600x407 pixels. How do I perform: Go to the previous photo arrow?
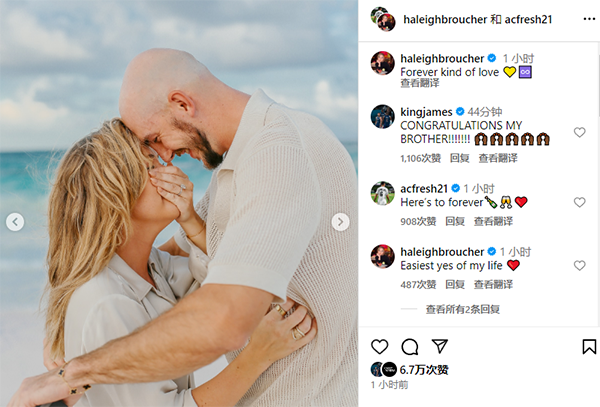point(15,222)
